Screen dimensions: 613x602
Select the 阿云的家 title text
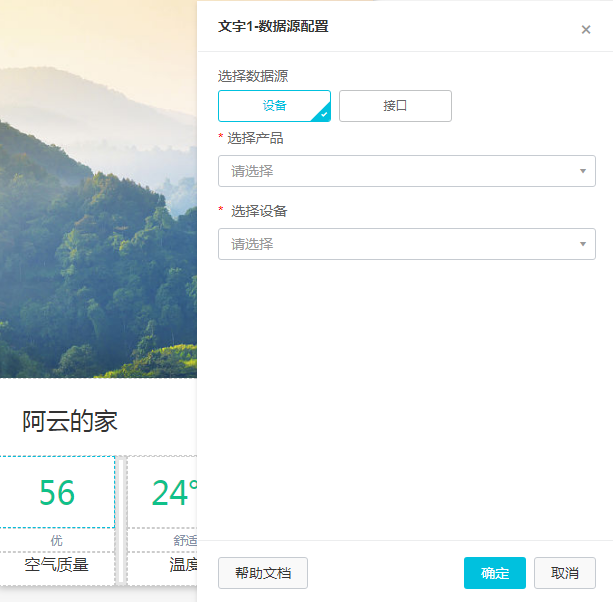tap(70, 421)
